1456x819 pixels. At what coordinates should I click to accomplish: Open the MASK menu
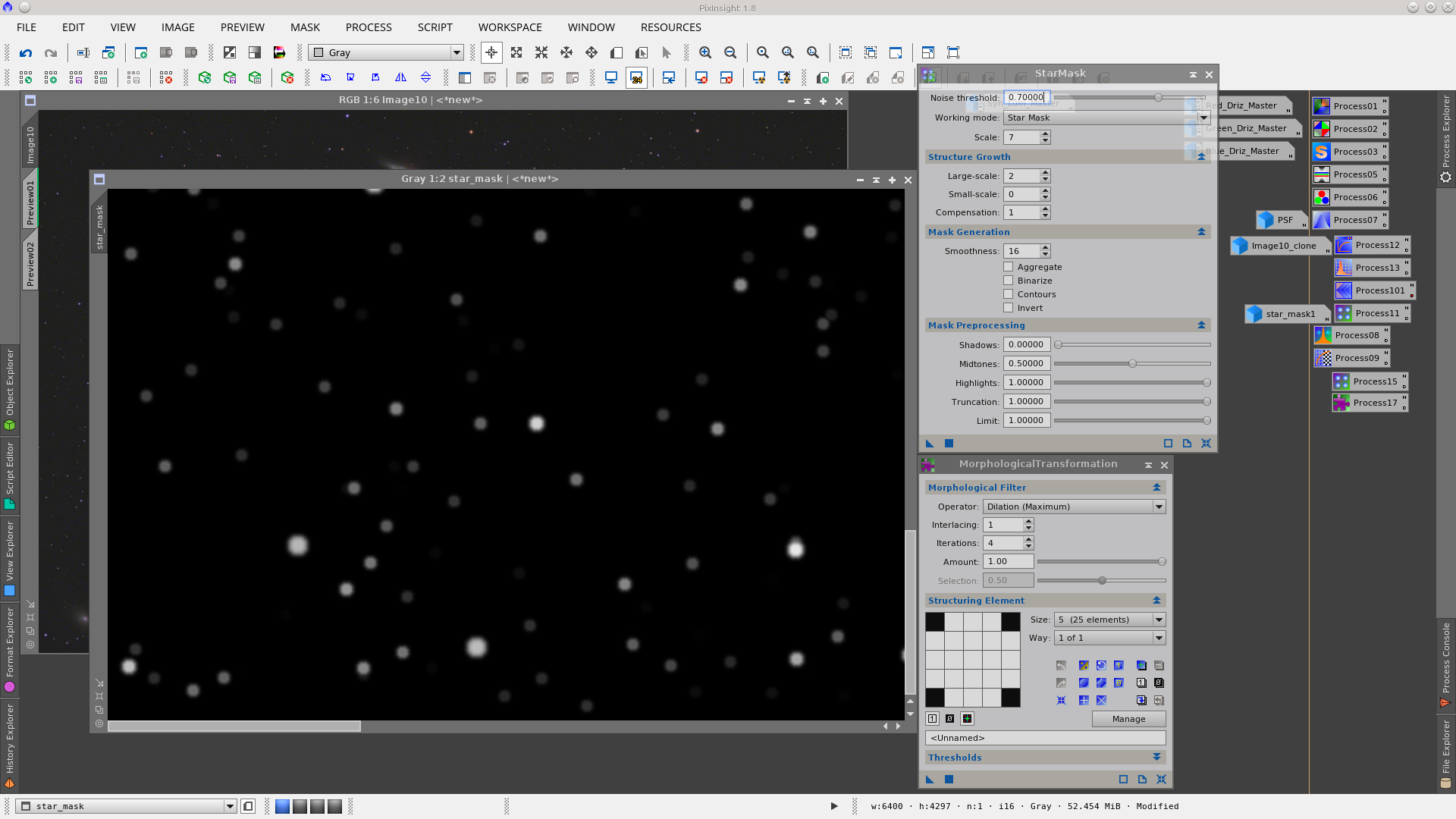coord(305,27)
